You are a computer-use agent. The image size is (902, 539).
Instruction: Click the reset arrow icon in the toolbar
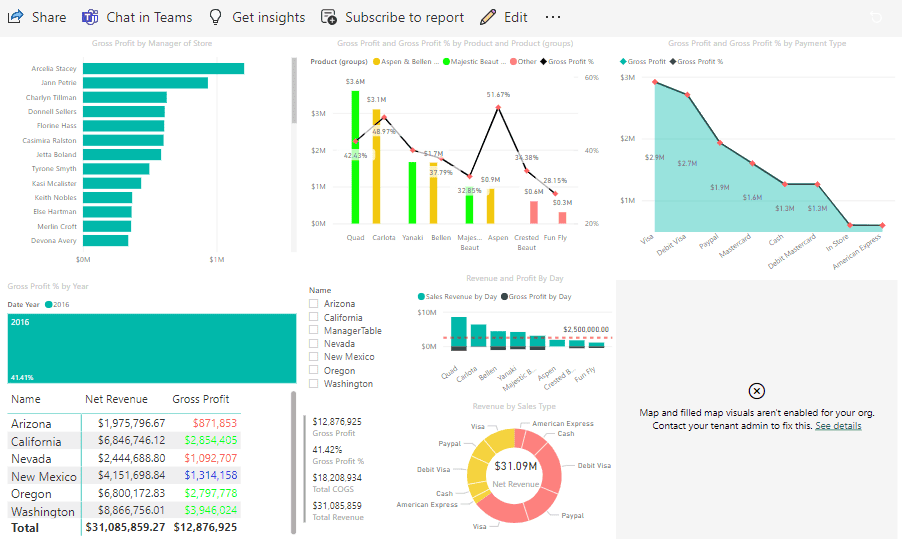(x=876, y=17)
